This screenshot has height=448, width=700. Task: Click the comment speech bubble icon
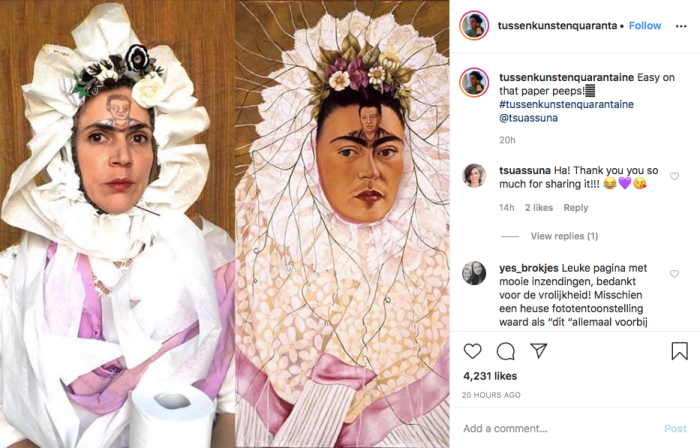506,351
